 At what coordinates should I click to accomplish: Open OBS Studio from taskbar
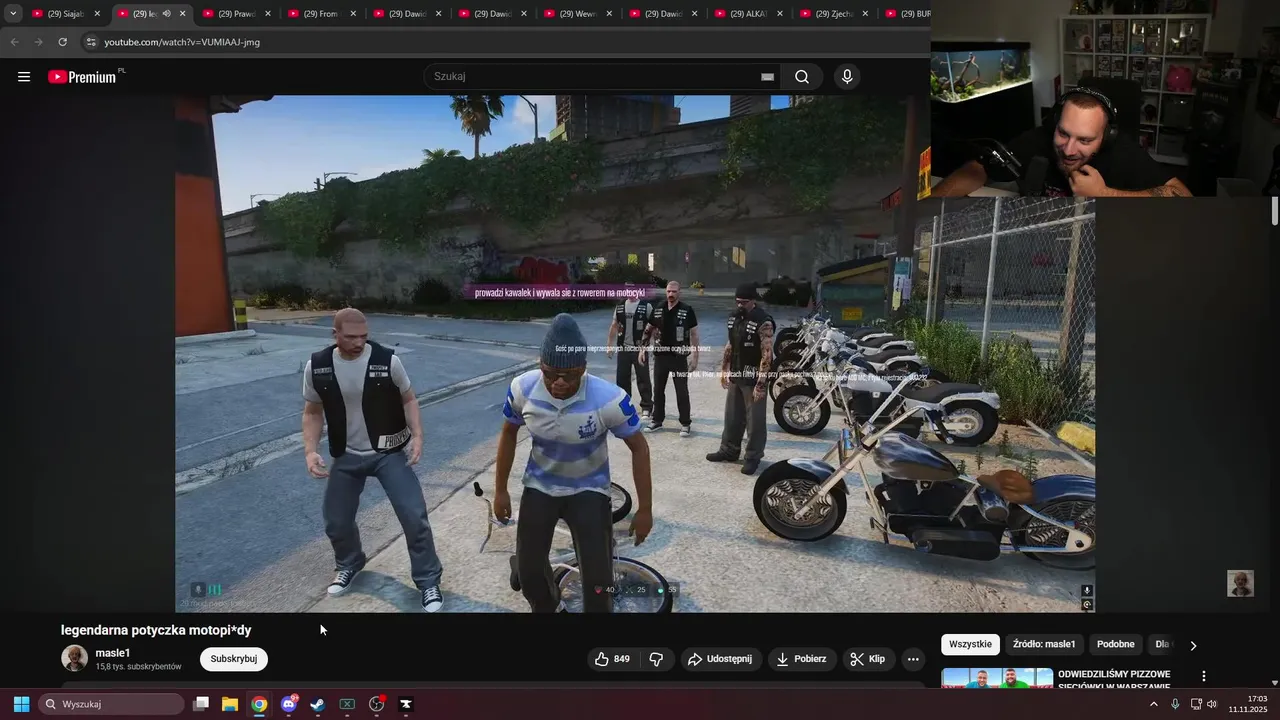377,704
